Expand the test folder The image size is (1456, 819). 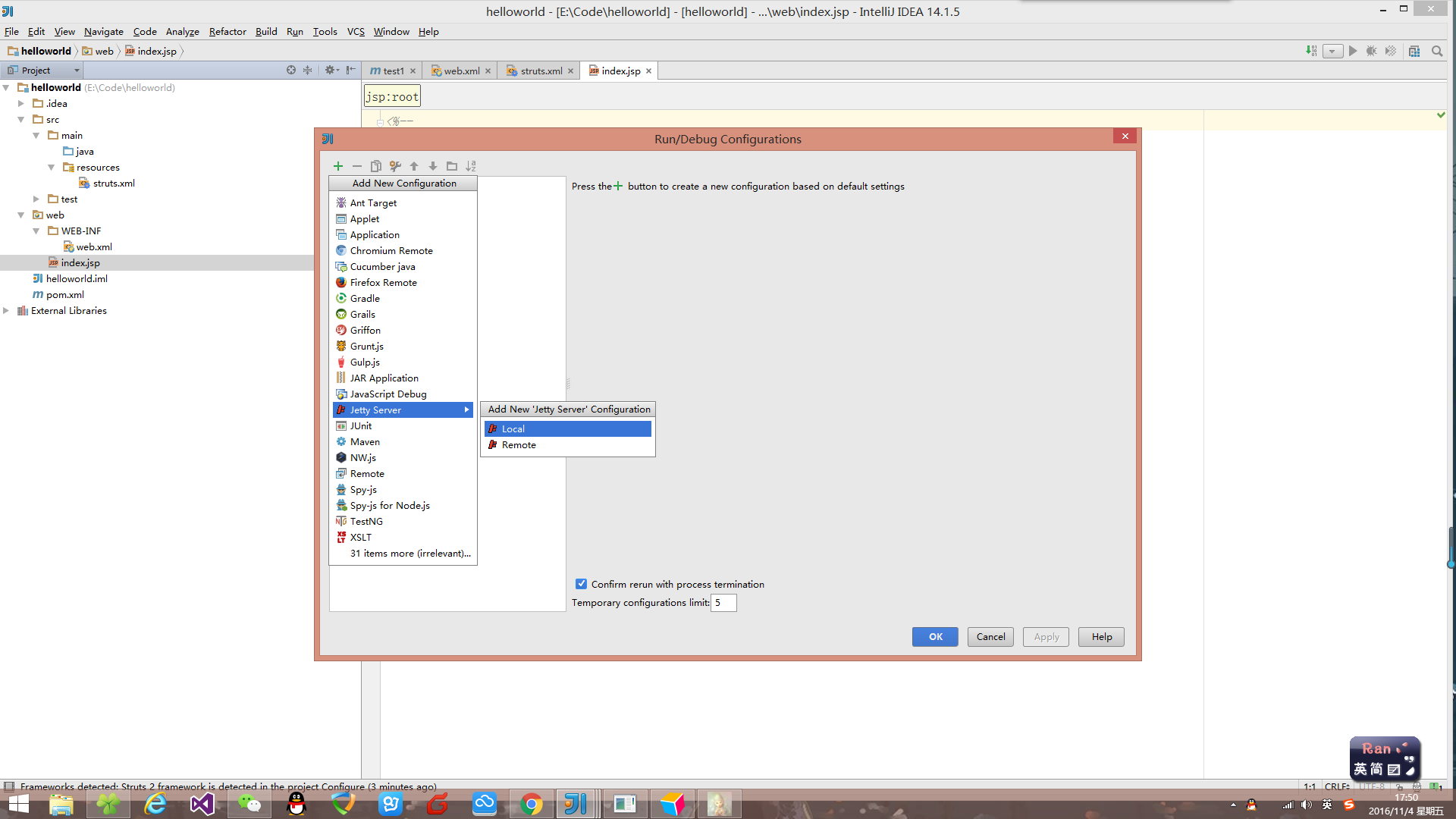(x=36, y=199)
